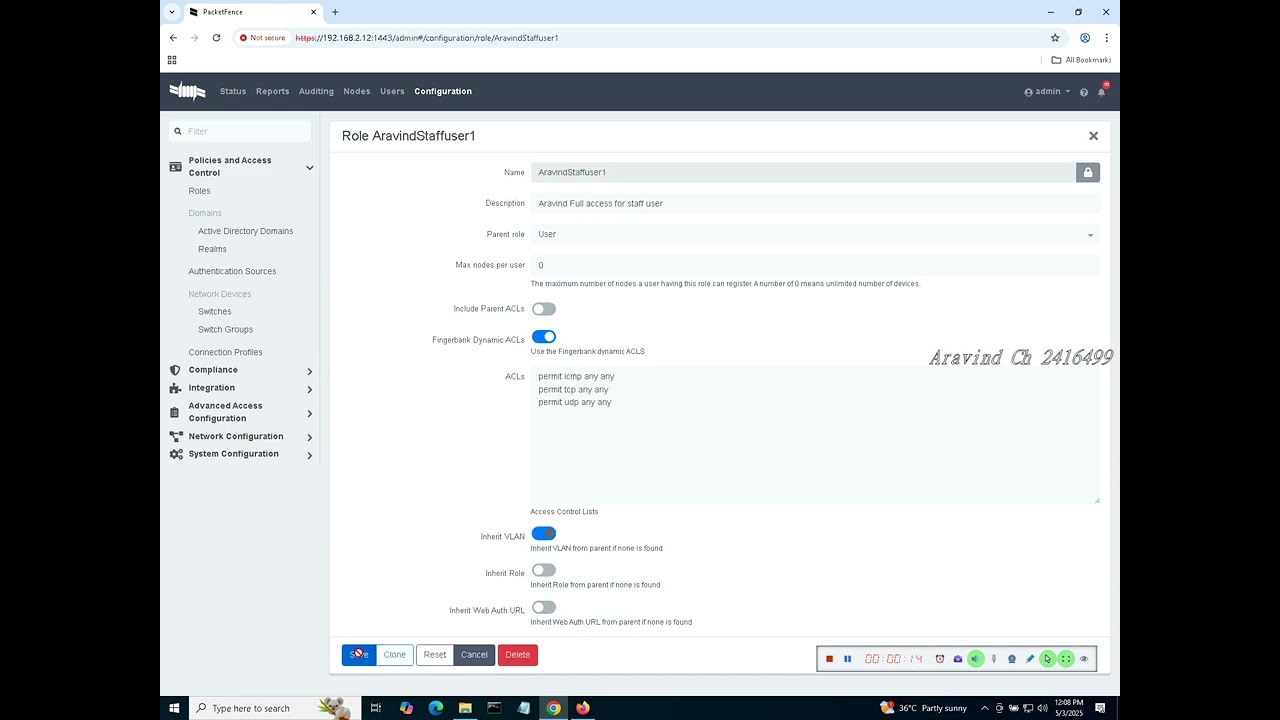Viewport: 1280px width, 720px height.
Task: Toggle system sound speaker in recorder bar
Action: pyautogui.click(x=975, y=659)
